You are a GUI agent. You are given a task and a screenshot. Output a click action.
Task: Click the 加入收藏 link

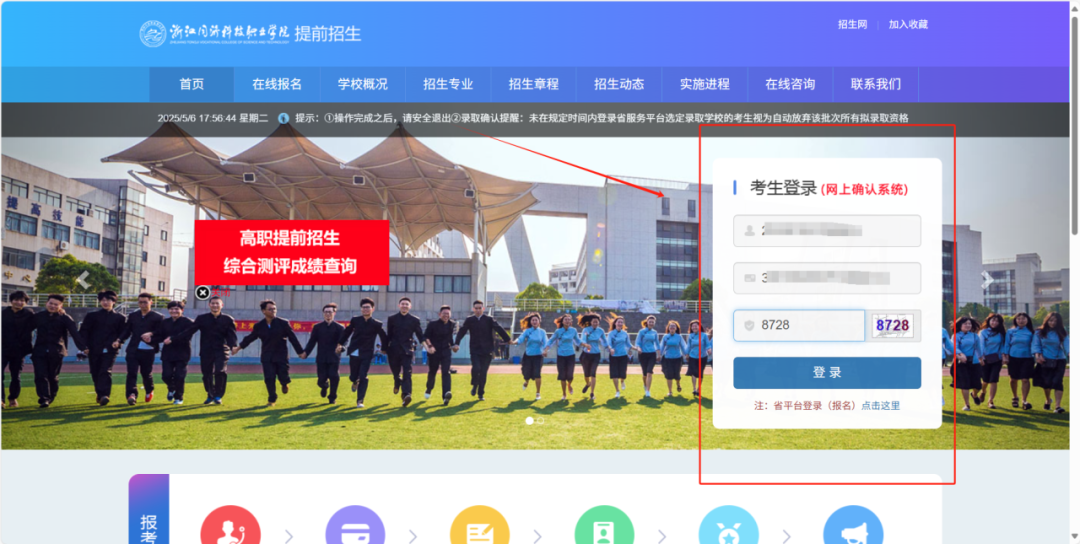[908, 24]
